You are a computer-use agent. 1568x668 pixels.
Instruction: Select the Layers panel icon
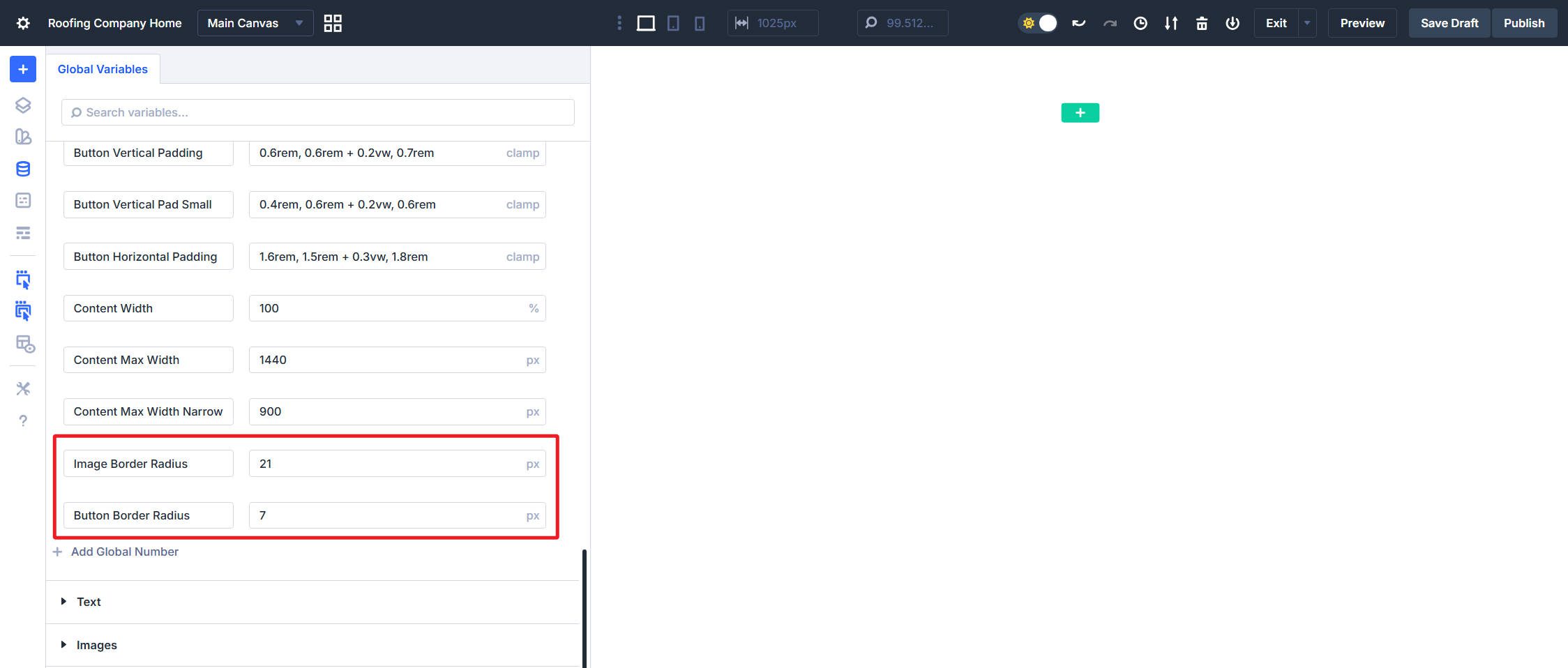[x=23, y=105]
